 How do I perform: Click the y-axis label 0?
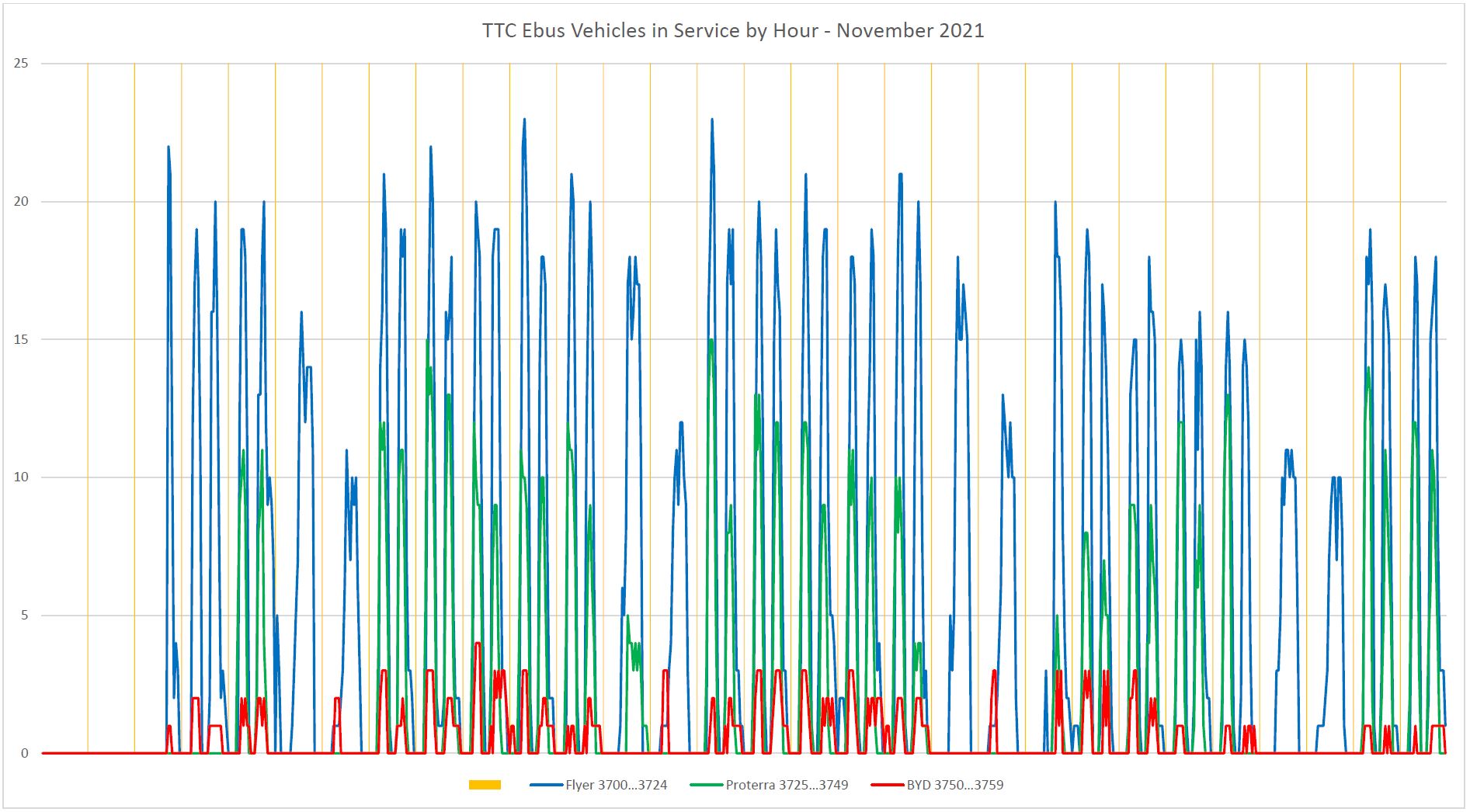pyautogui.click(x=25, y=753)
